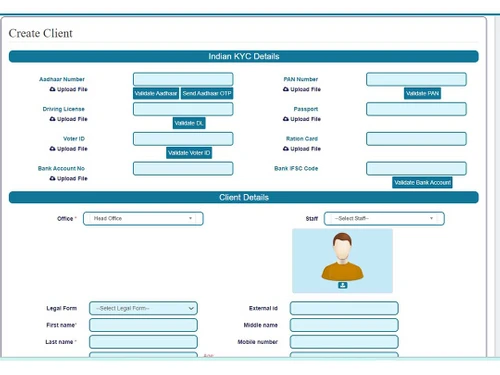Screen dimensions: 500x375
Task: Click the Indian KYC Details section header
Action: click(x=244, y=56)
